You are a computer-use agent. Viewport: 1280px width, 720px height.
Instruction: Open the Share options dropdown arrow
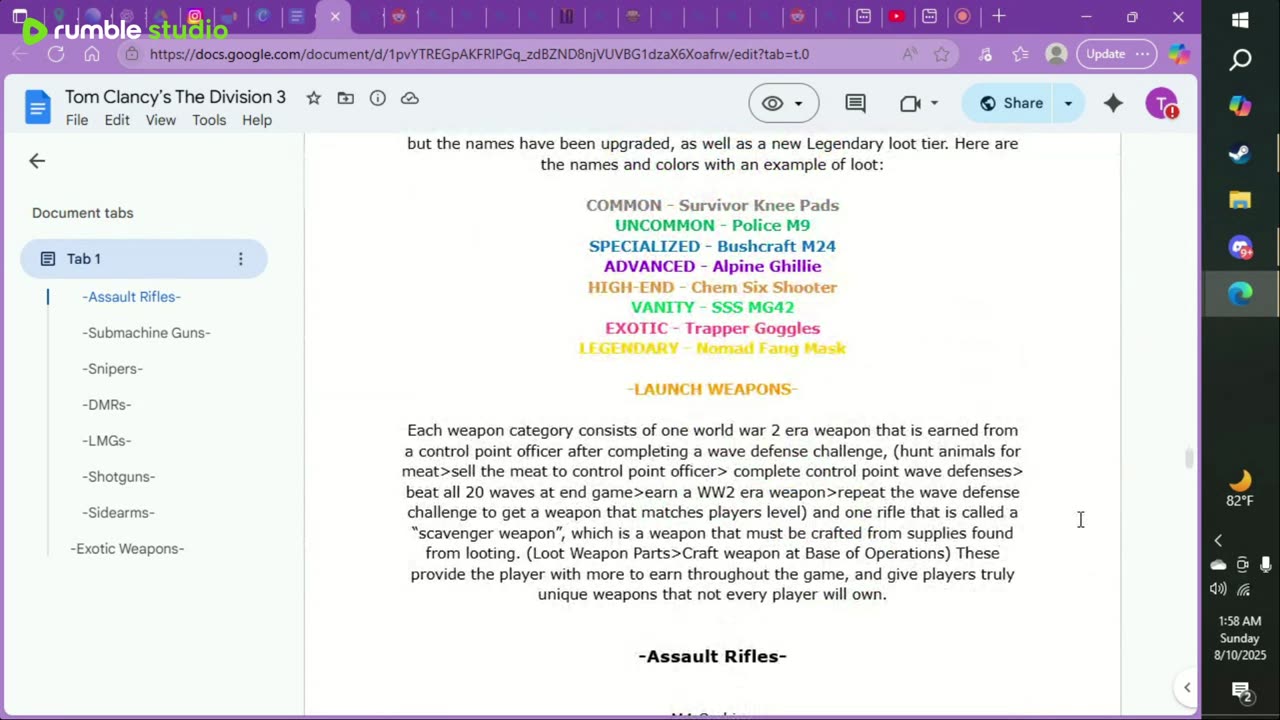pyautogui.click(x=1068, y=103)
